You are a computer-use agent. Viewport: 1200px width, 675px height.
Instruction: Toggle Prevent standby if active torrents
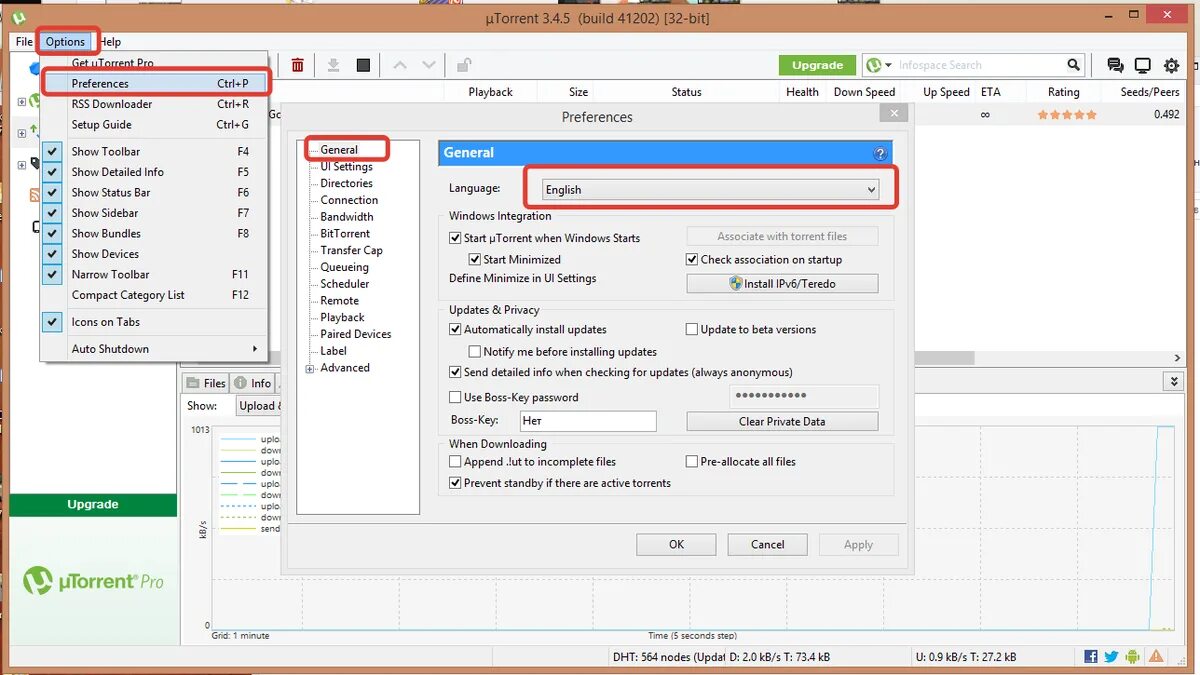coord(455,483)
